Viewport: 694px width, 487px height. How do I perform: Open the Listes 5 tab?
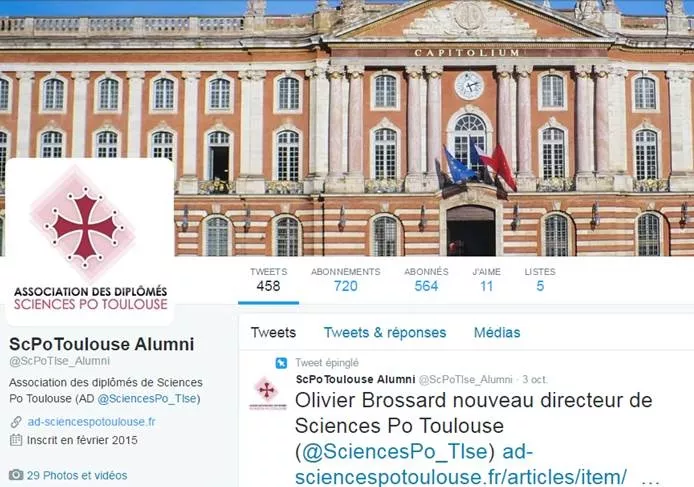point(540,280)
